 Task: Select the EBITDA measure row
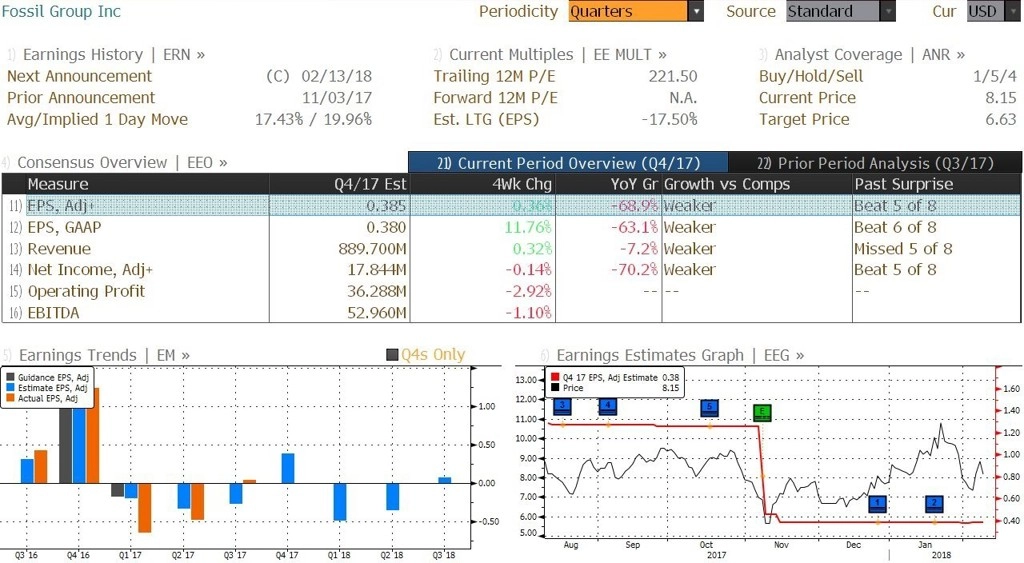coord(511,313)
